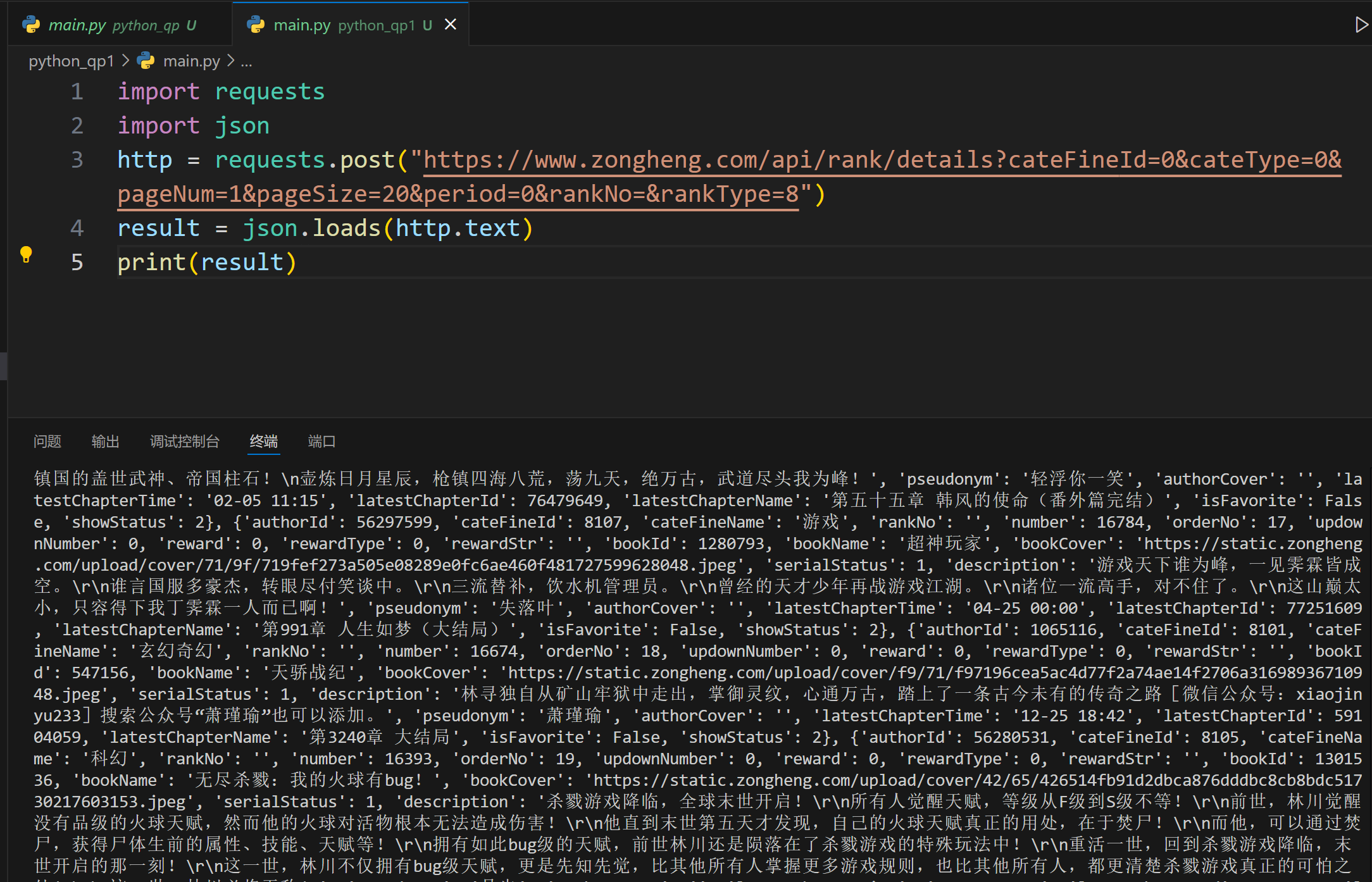Close the main.py python_qp1 tab

pyautogui.click(x=451, y=25)
